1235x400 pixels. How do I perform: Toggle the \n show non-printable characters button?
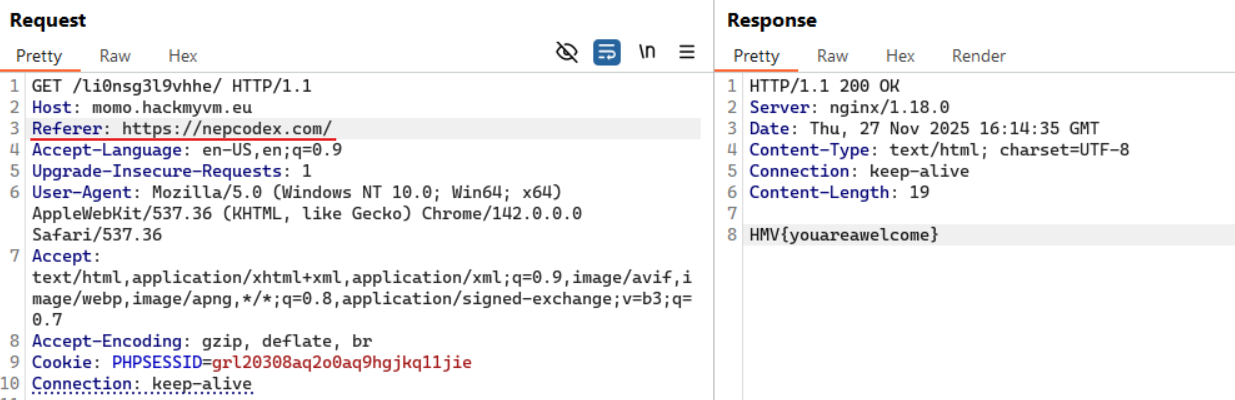pos(647,53)
